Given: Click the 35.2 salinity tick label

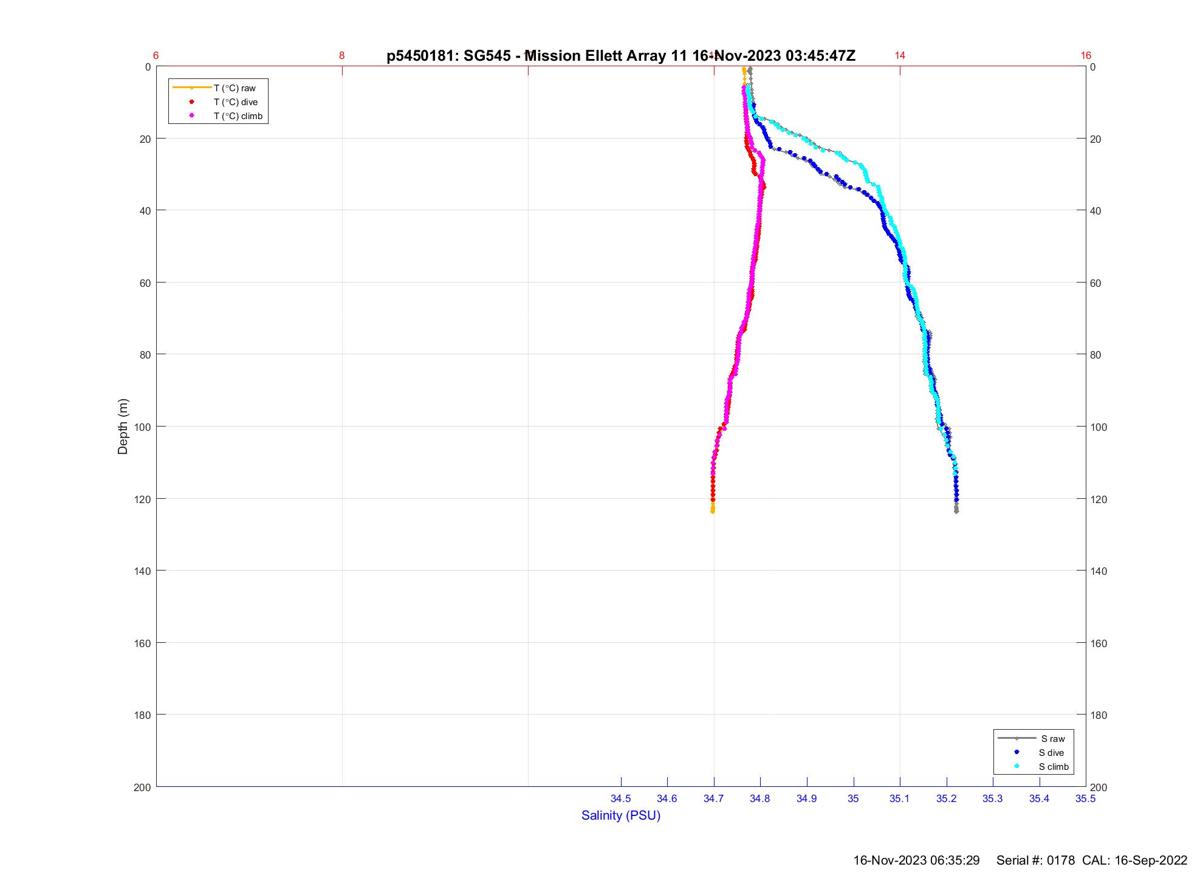Looking at the screenshot, I should [x=946, y=798].
